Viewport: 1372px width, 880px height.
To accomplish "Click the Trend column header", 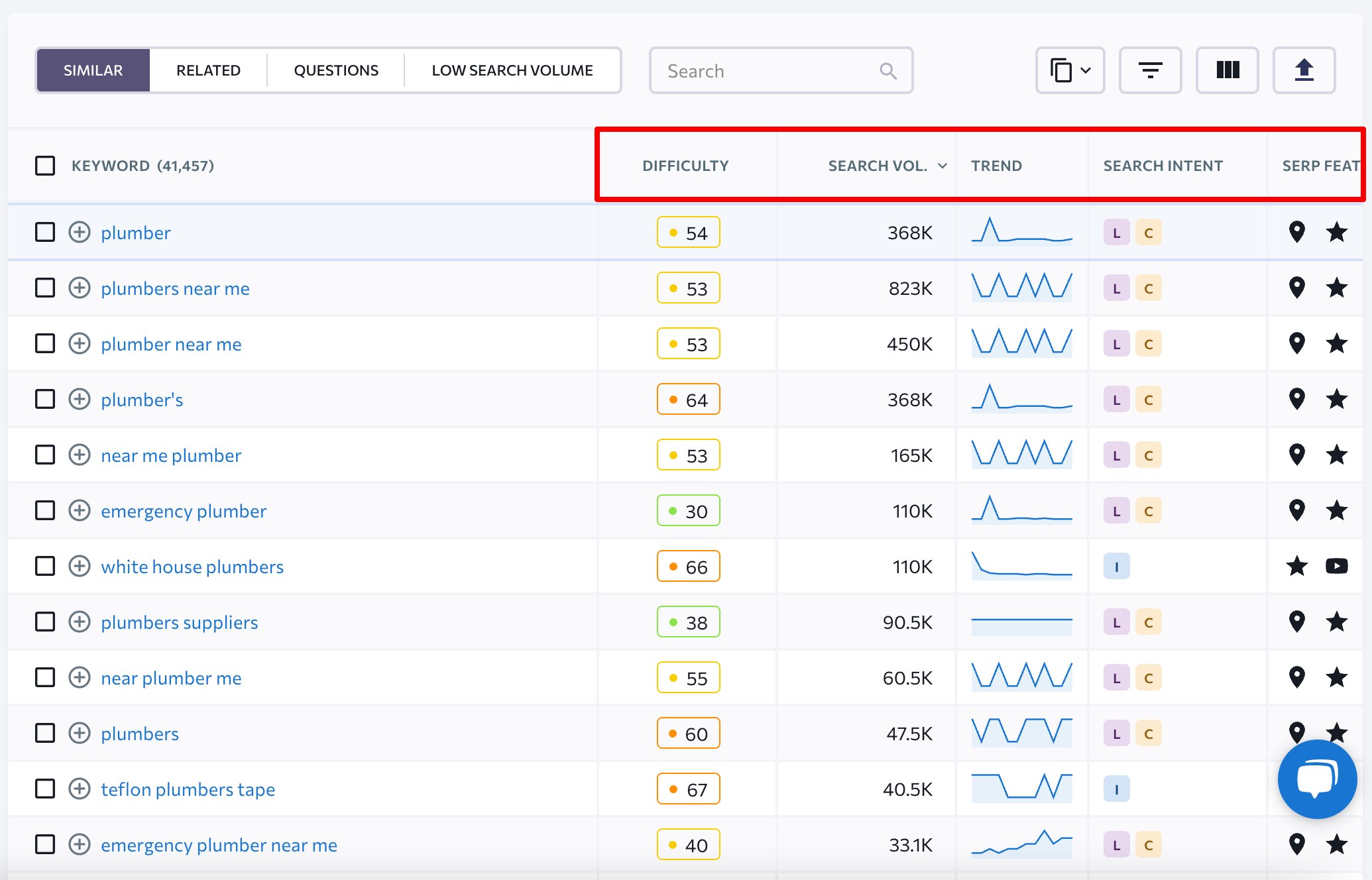I will pyautogui.click(x=996, y=166).
